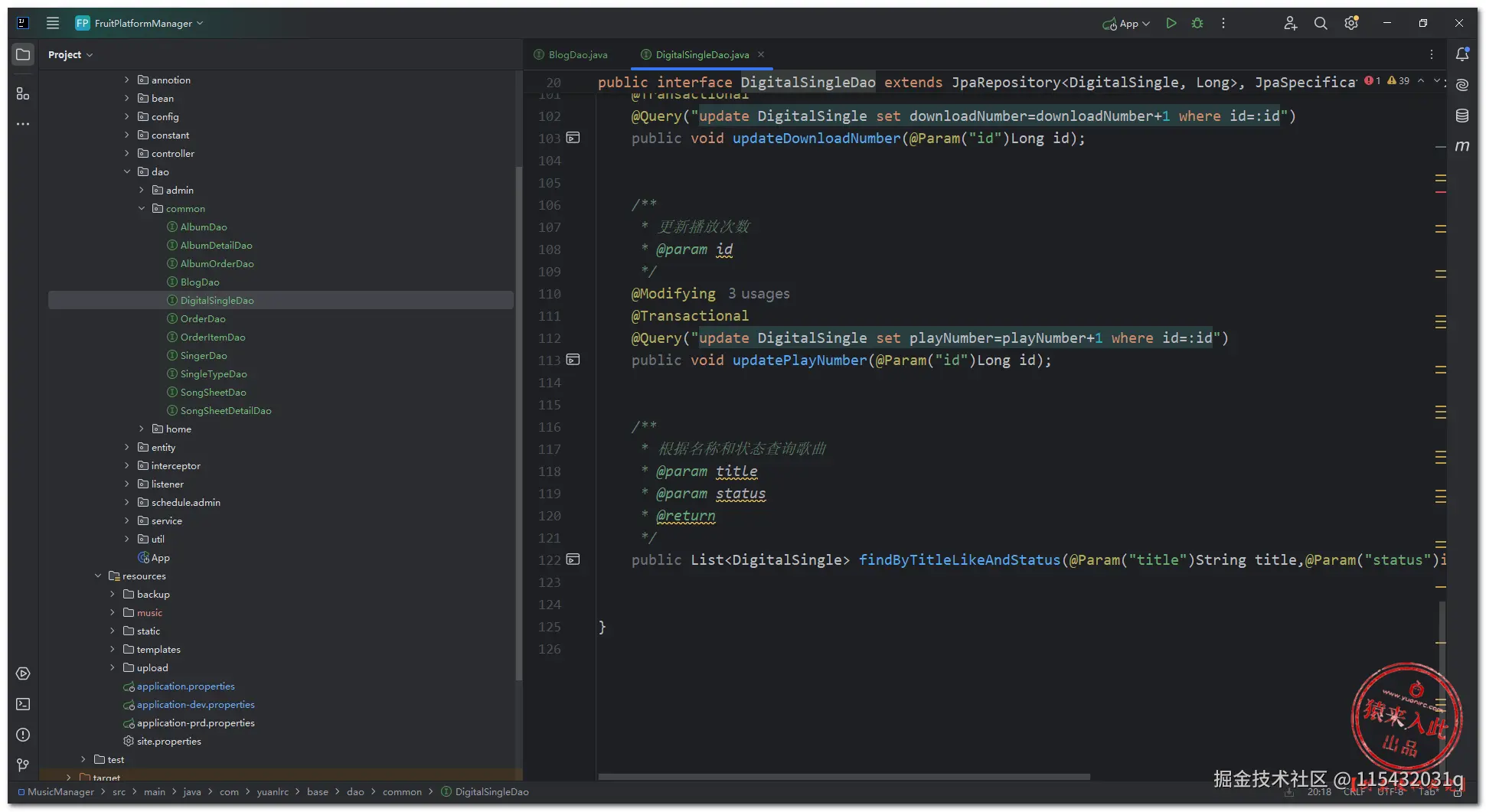The image size is (1486, 812).
Task: Open the AI Assistant tool window
Action: tap(1462, 85)
